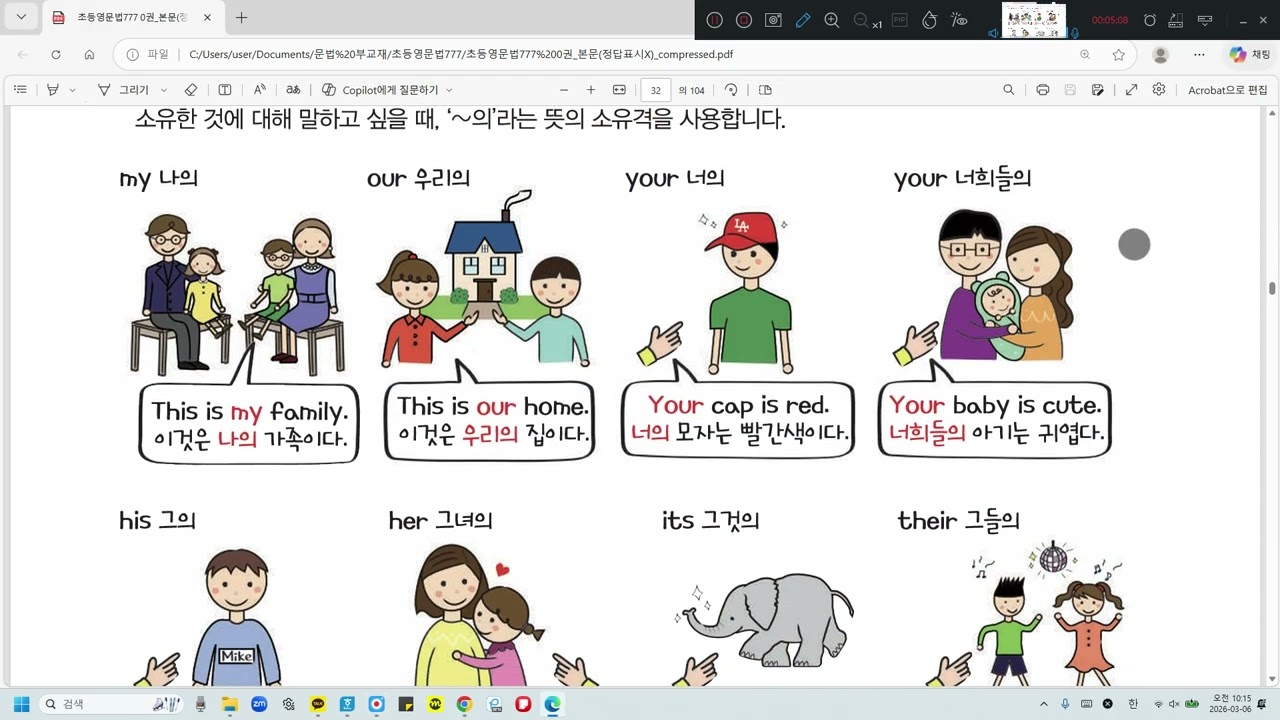The image size is (1280, 720).
Task: Show hidden system tray icons
Action: 1044,704
